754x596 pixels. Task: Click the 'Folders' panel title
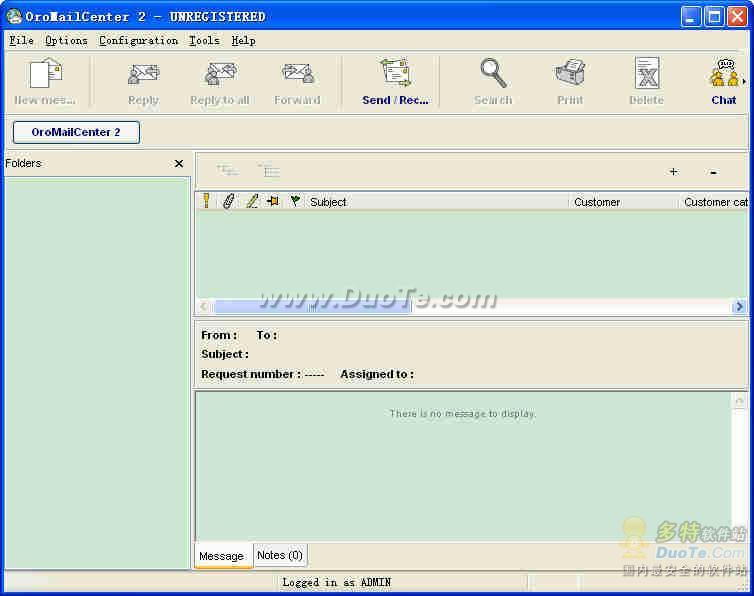[24, 164]
